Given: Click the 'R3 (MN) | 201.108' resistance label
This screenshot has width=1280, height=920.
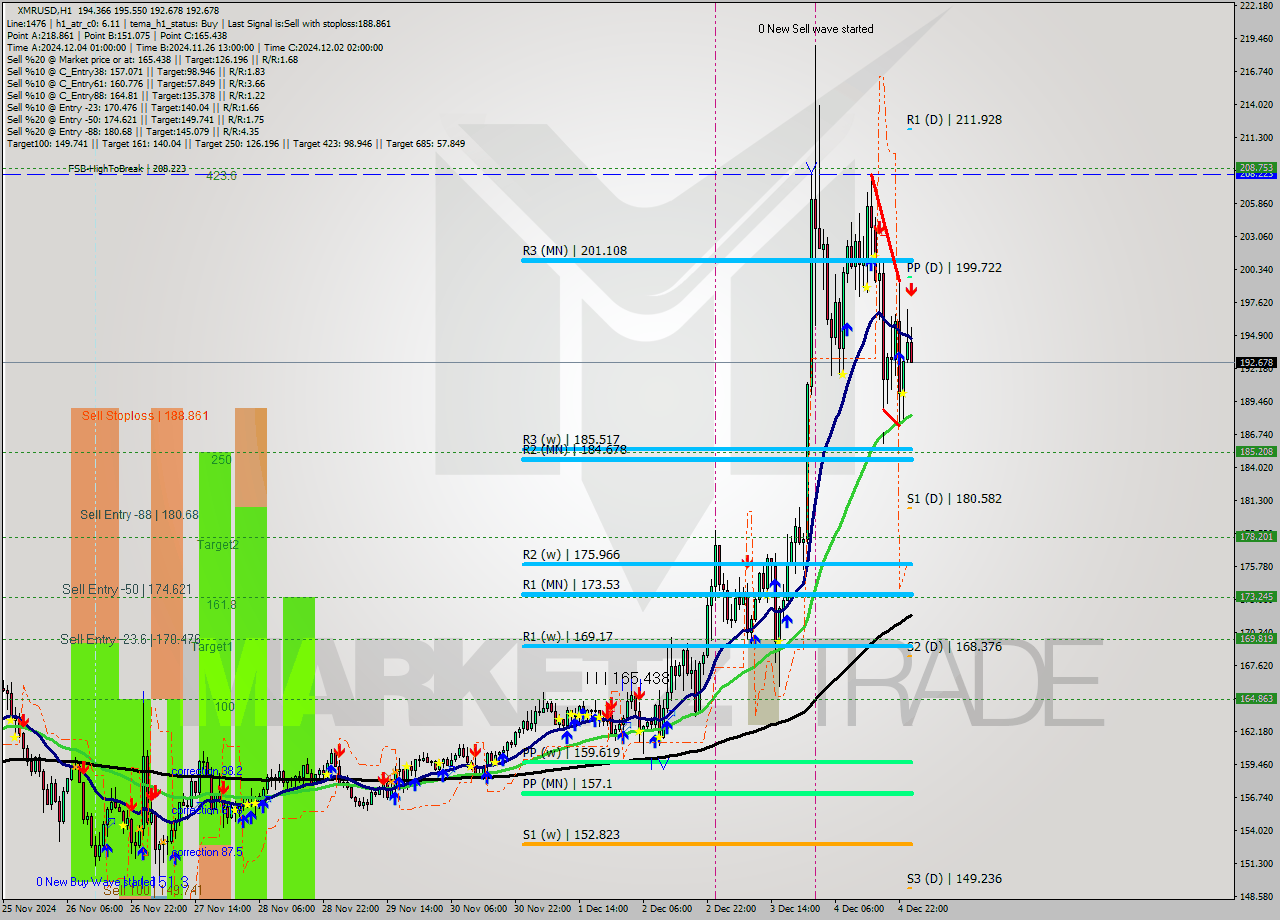Looking at the screenshot, I should (x=575, y=251).
